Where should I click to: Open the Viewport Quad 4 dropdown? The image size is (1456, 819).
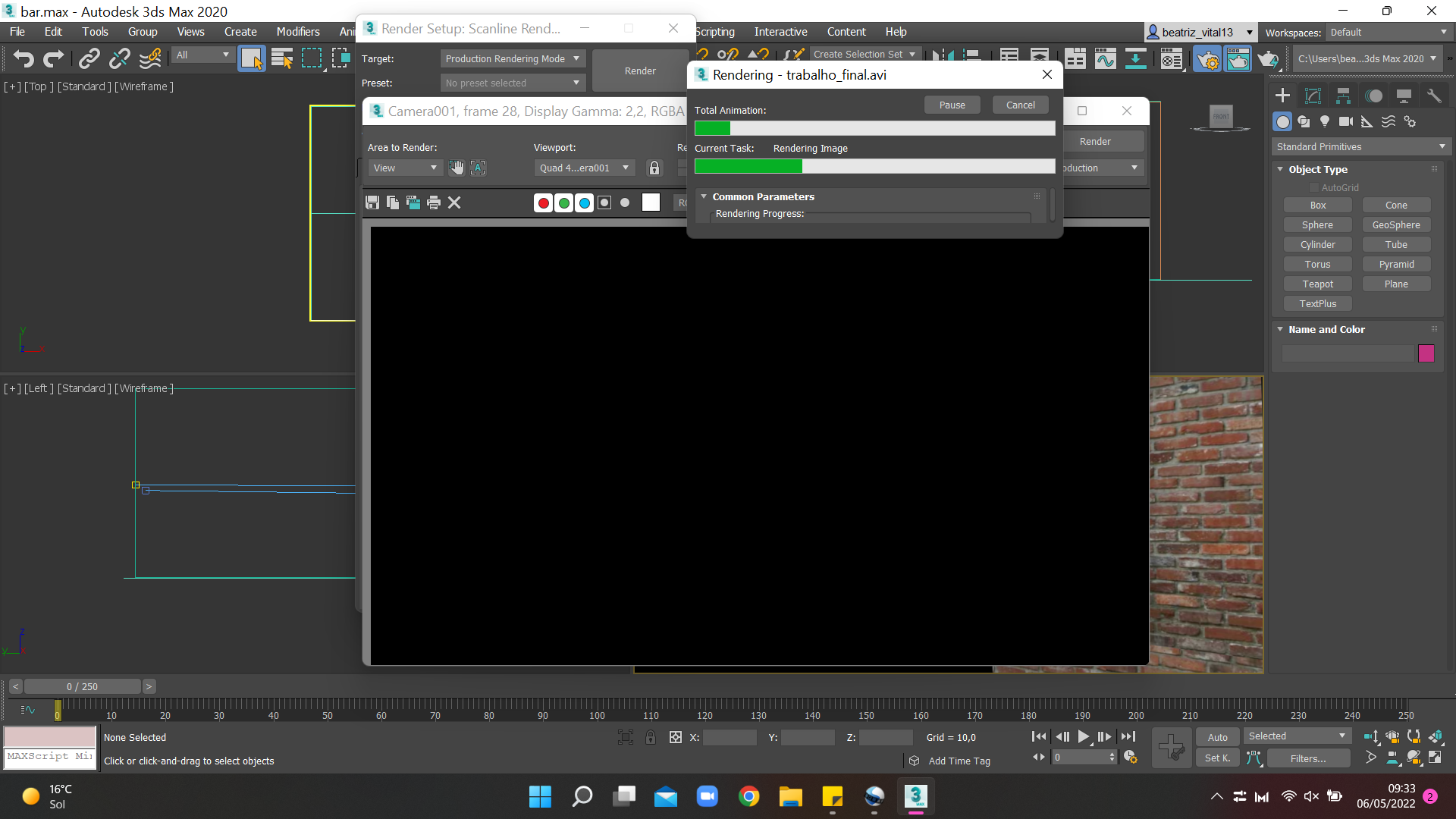[x=584, y=168]
